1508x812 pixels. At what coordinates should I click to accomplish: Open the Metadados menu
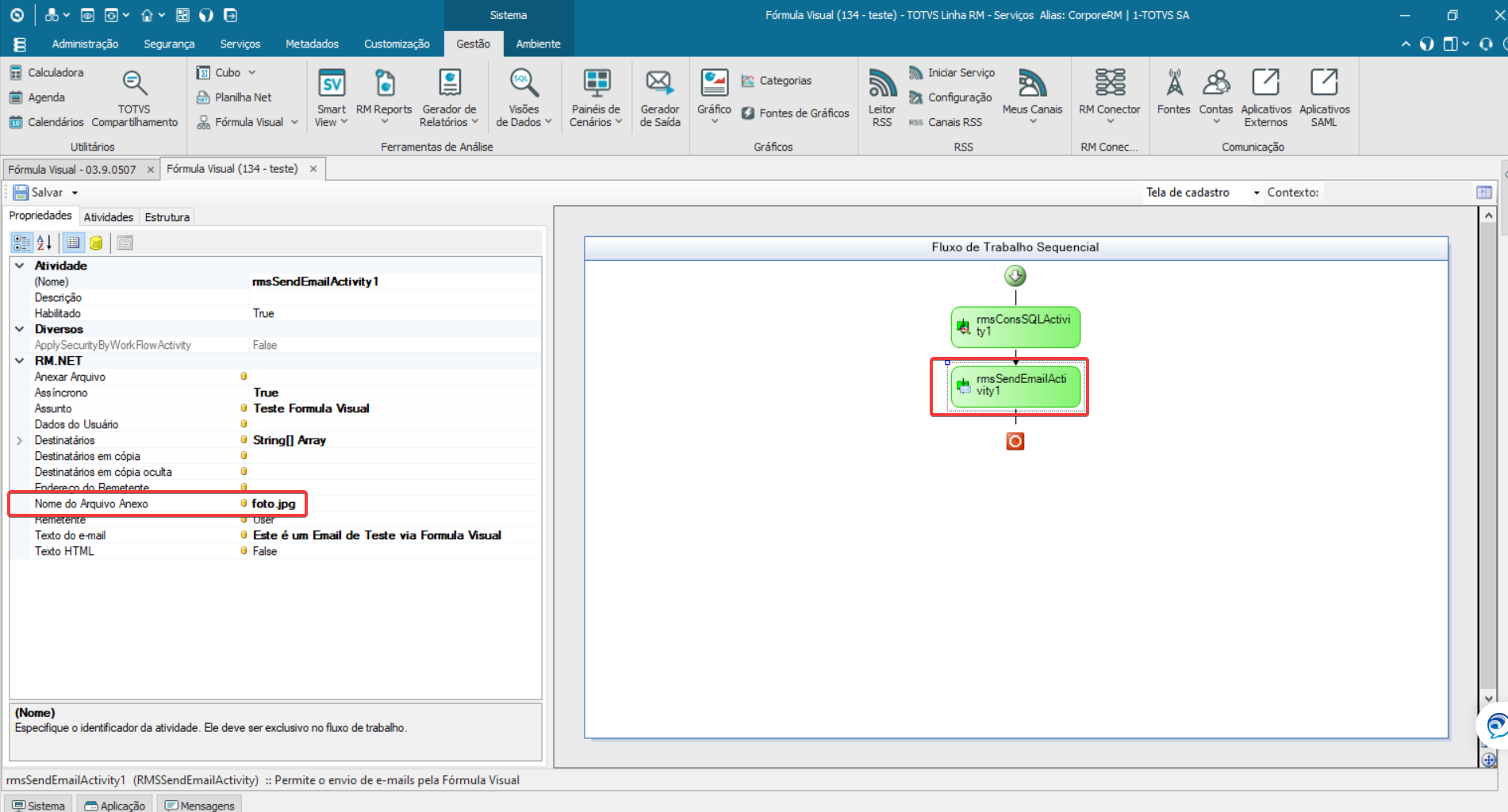[x=312, y=44]
